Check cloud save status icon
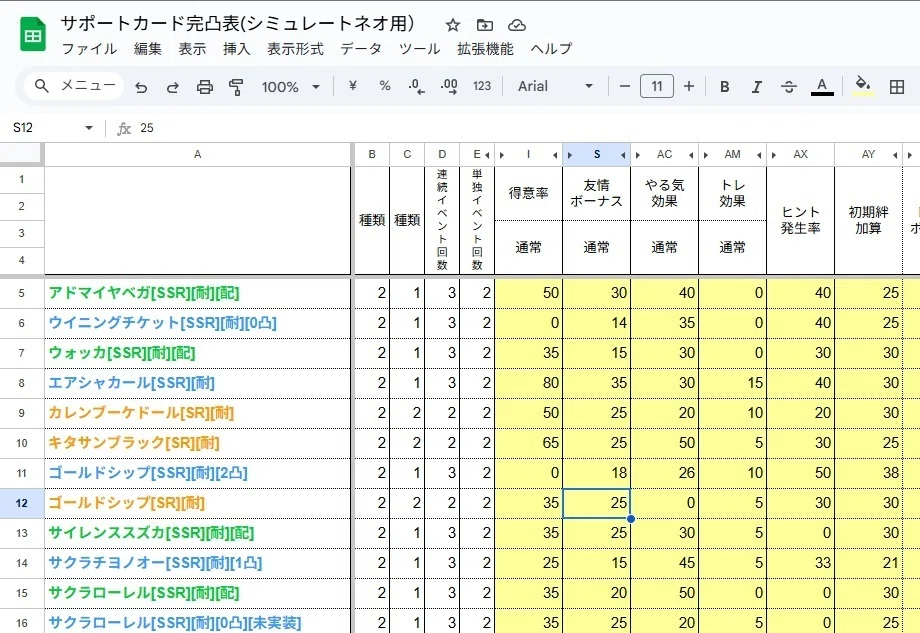920x633 pixels. (x=516, y=25)
